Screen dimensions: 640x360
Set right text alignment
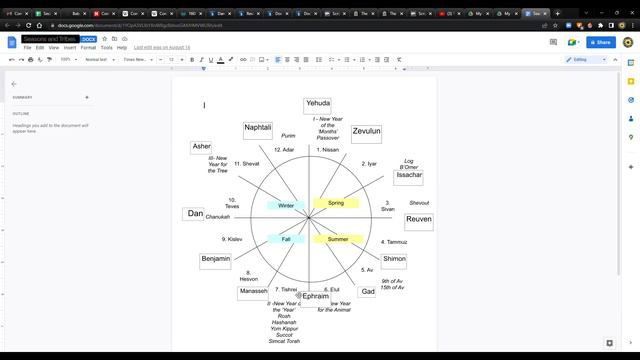[297, 60]
